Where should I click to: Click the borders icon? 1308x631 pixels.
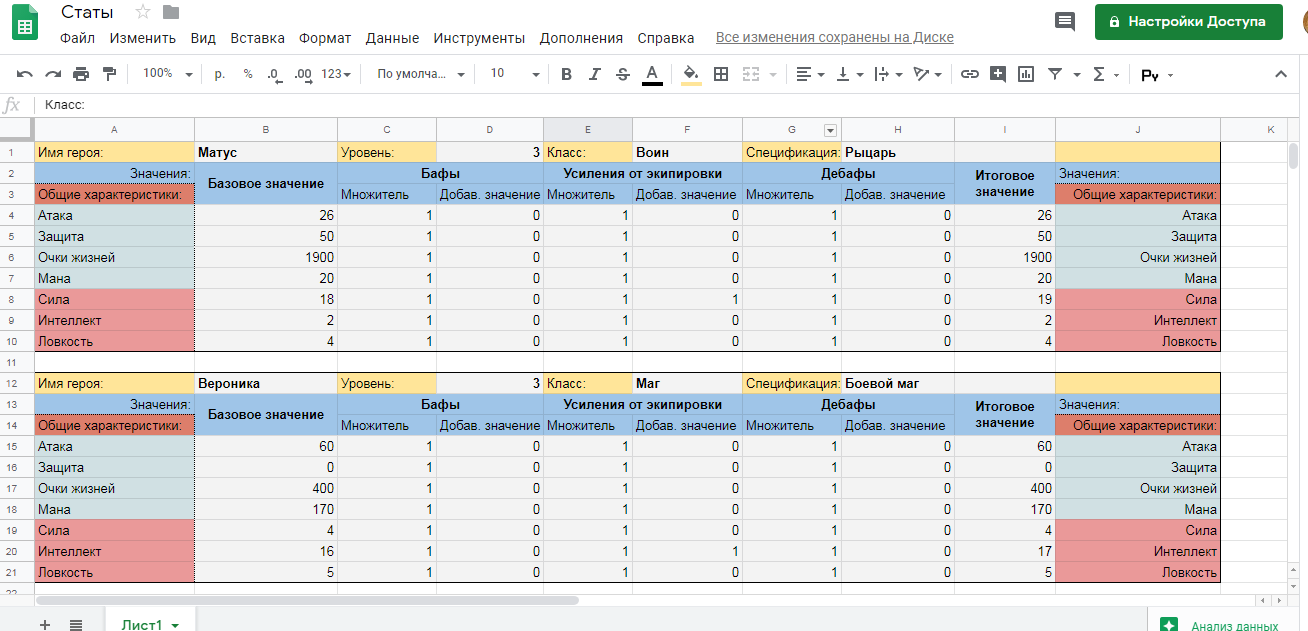(720, 74)
